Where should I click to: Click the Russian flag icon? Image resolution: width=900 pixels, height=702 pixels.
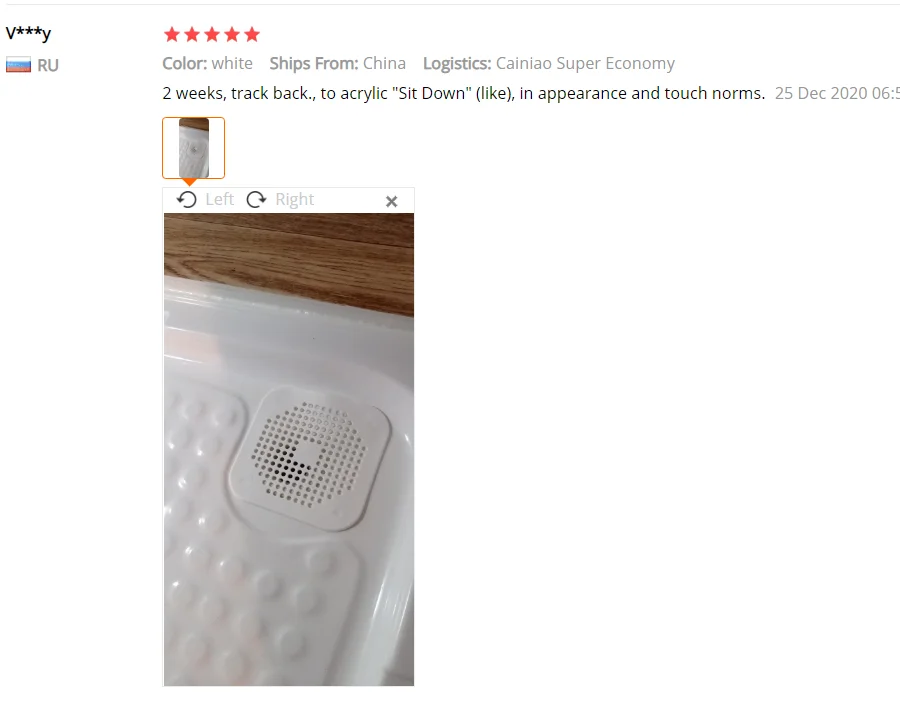(x=18, y=65)
